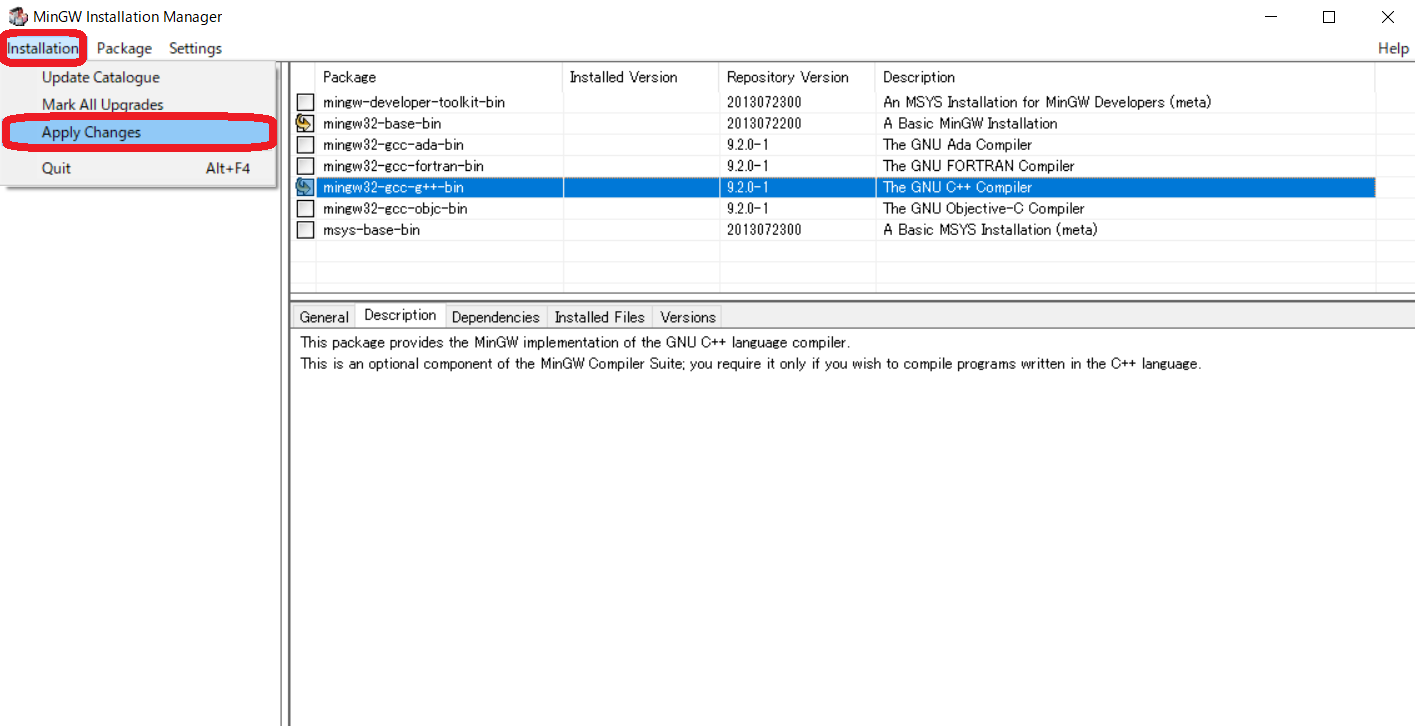The width and height of the screenshot is (1415, 726).
Task: Choose Update Catalogue from the menu
Action: pyautogui.click(x=139, y=77)
